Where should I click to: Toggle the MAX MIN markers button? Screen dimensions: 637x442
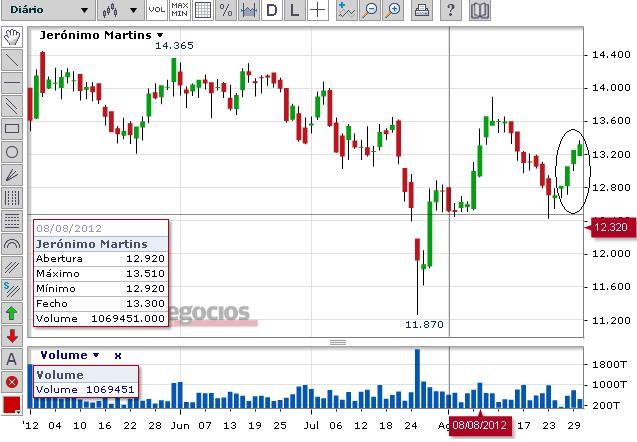(179, 10)
